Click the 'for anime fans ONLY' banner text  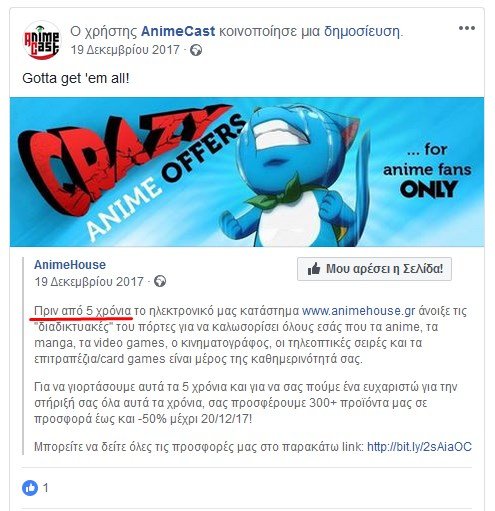pyautogui.click(x=427, y=170)
